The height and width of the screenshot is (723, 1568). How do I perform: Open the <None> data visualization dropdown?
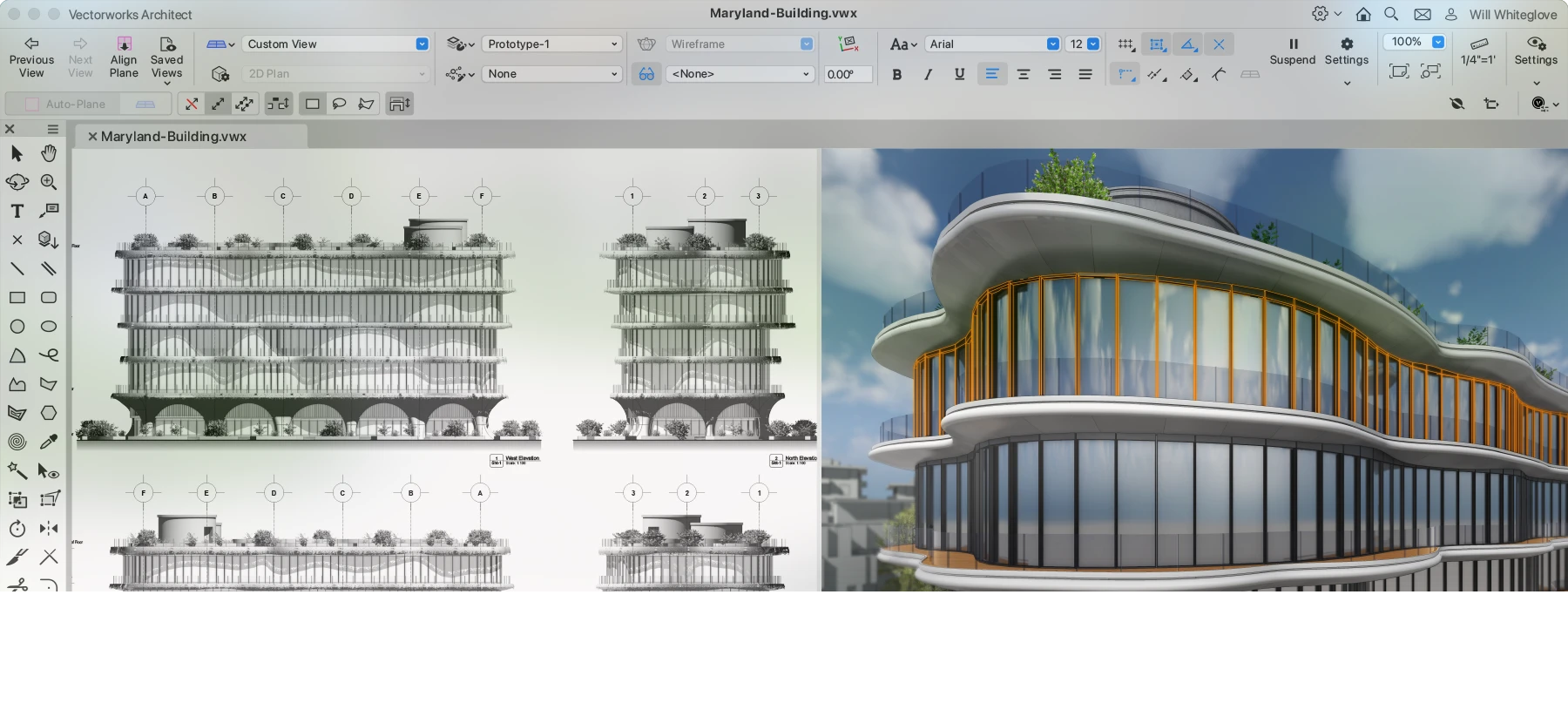click(740, 74)
